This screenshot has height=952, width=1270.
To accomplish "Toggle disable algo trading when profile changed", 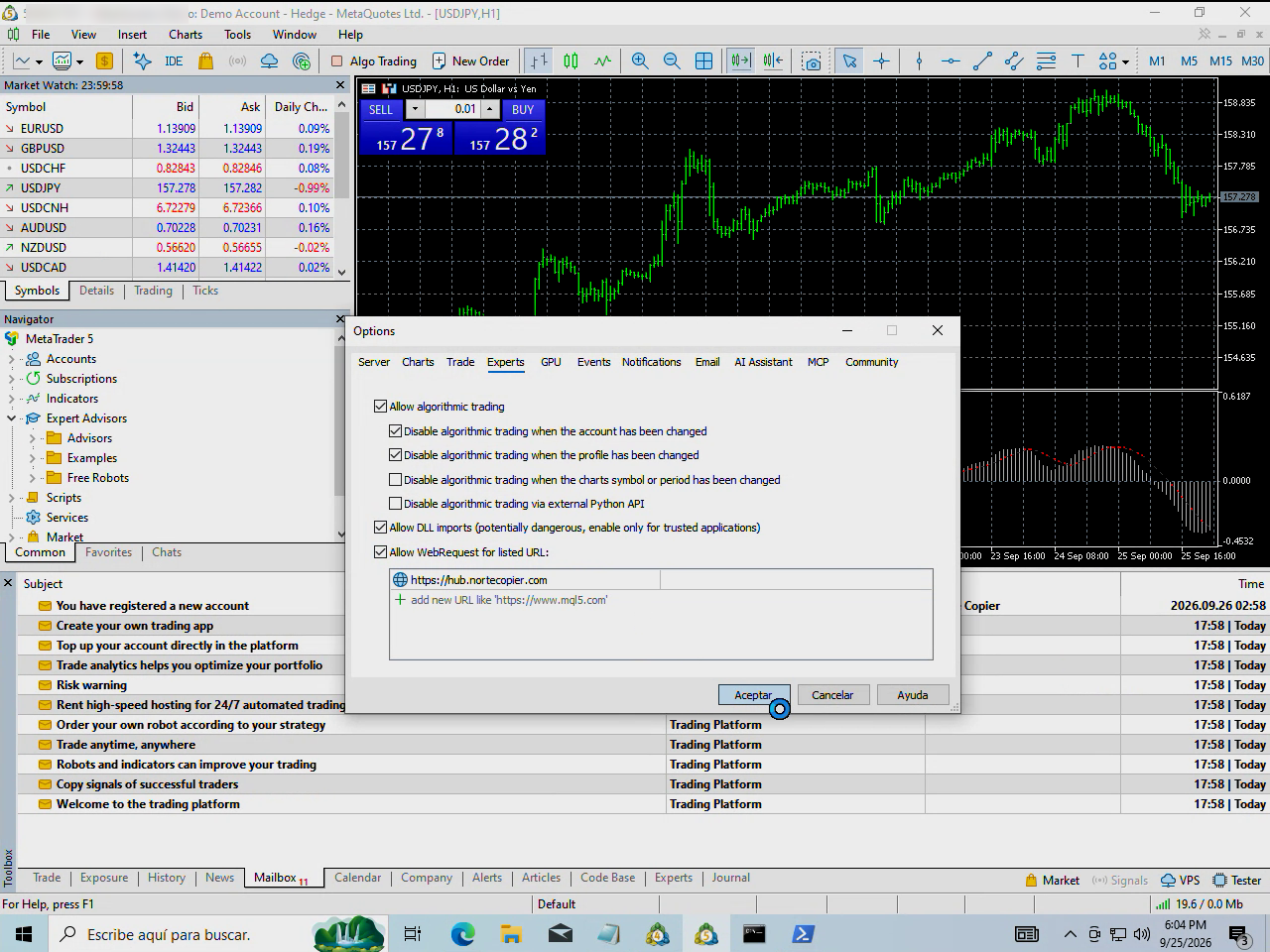I will pyautogui.click(x=395, y=455).
